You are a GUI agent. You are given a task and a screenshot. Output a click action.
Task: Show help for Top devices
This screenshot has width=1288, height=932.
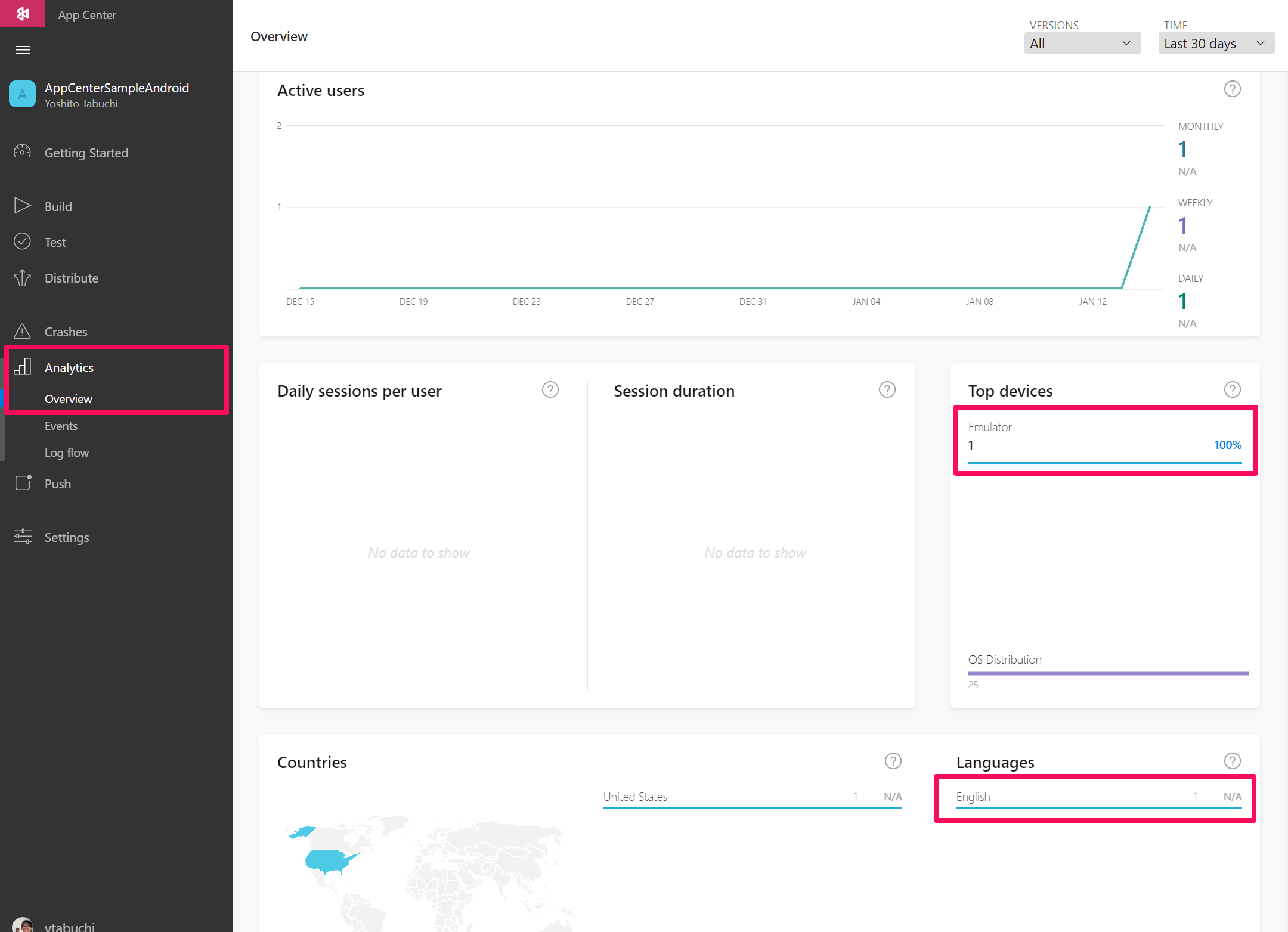pos(1232,390)
